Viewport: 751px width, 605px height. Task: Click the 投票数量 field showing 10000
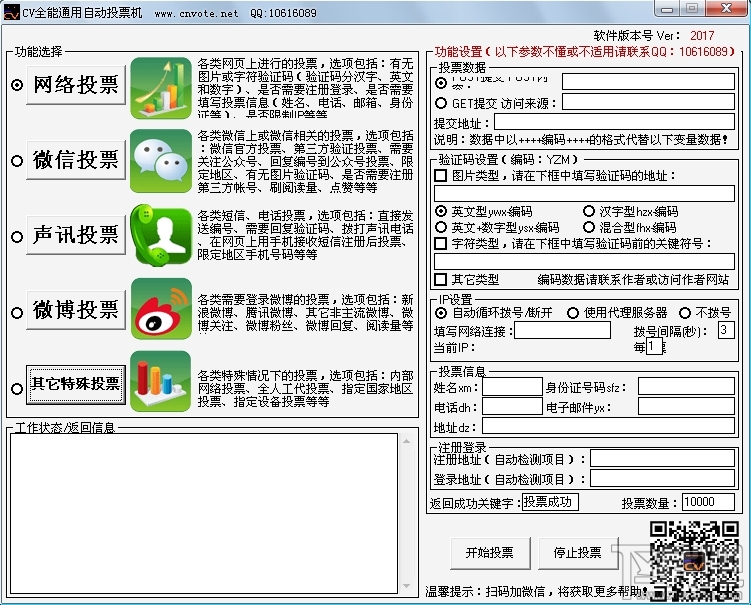[x=708, y=502]
